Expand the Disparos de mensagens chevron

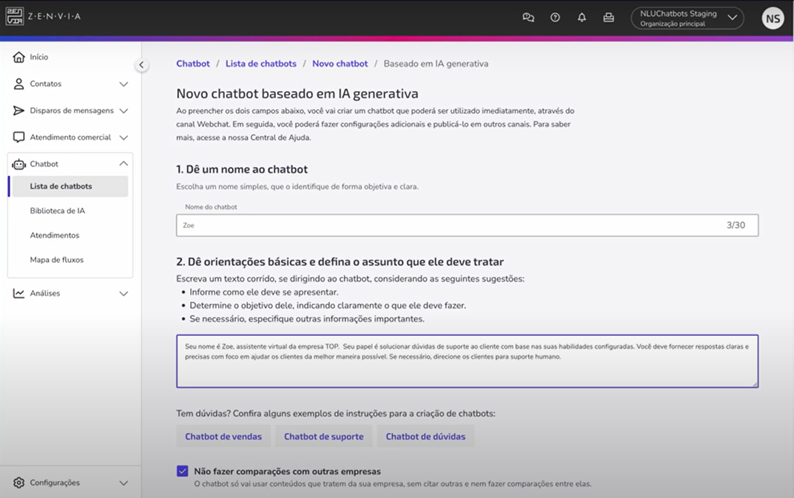coord(124,111)
